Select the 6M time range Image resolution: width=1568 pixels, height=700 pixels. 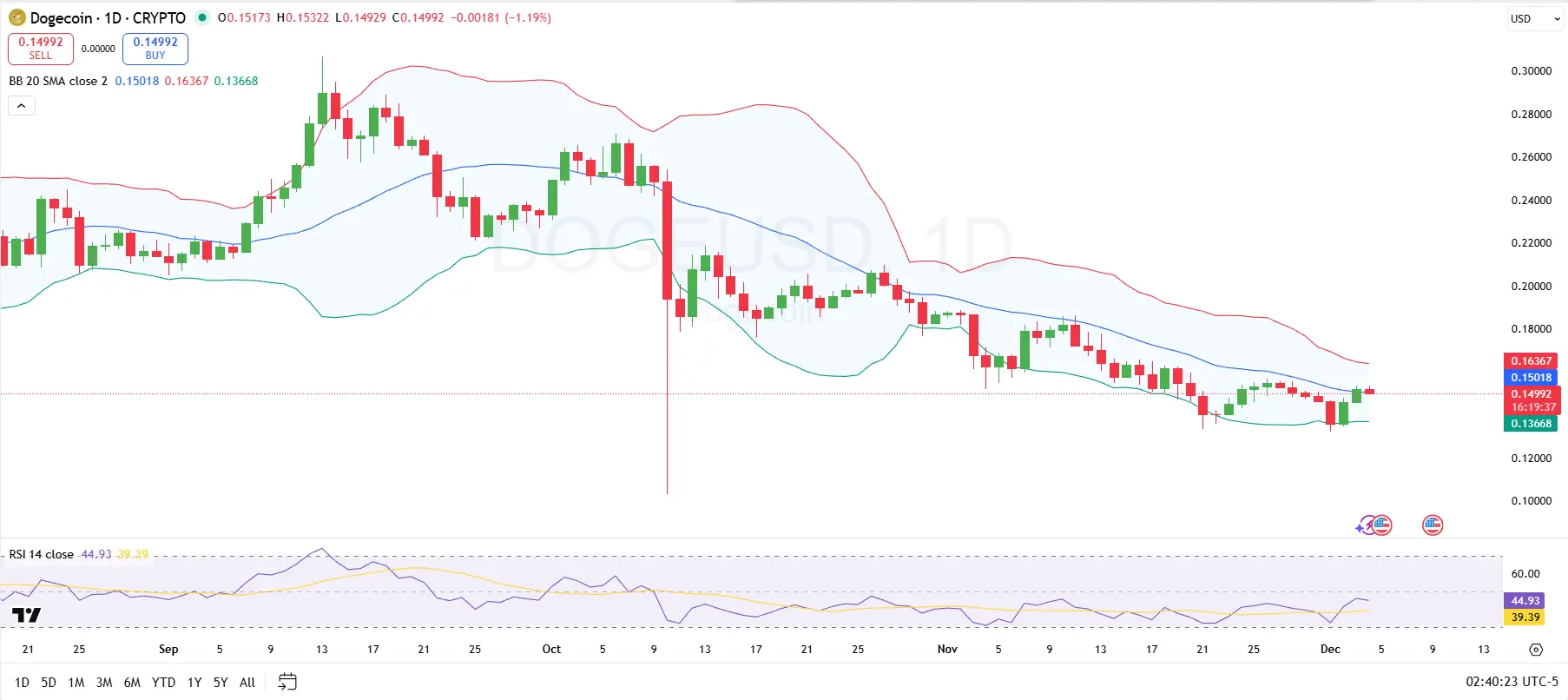pos(132,683)
